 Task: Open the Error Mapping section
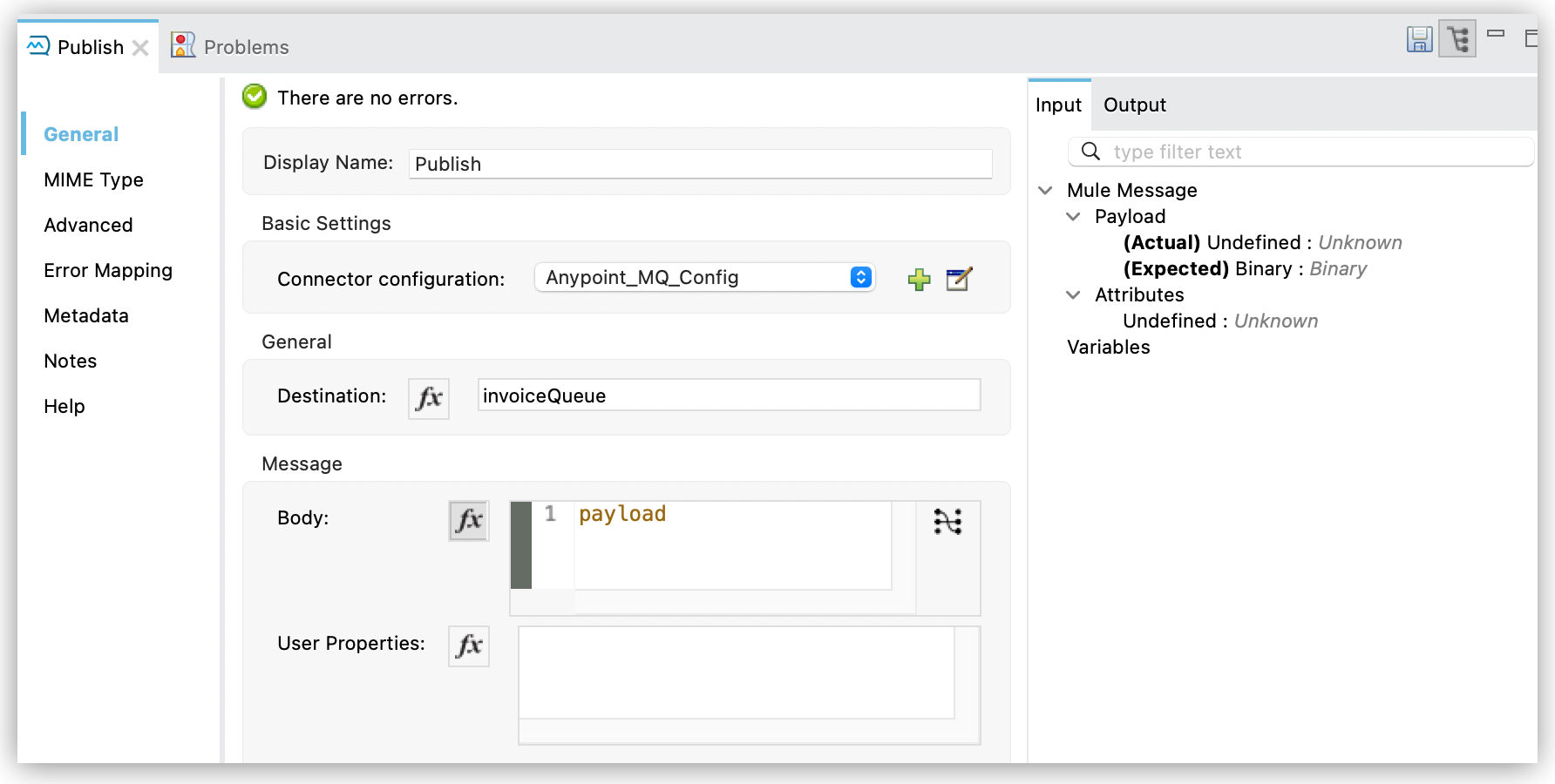107,270
